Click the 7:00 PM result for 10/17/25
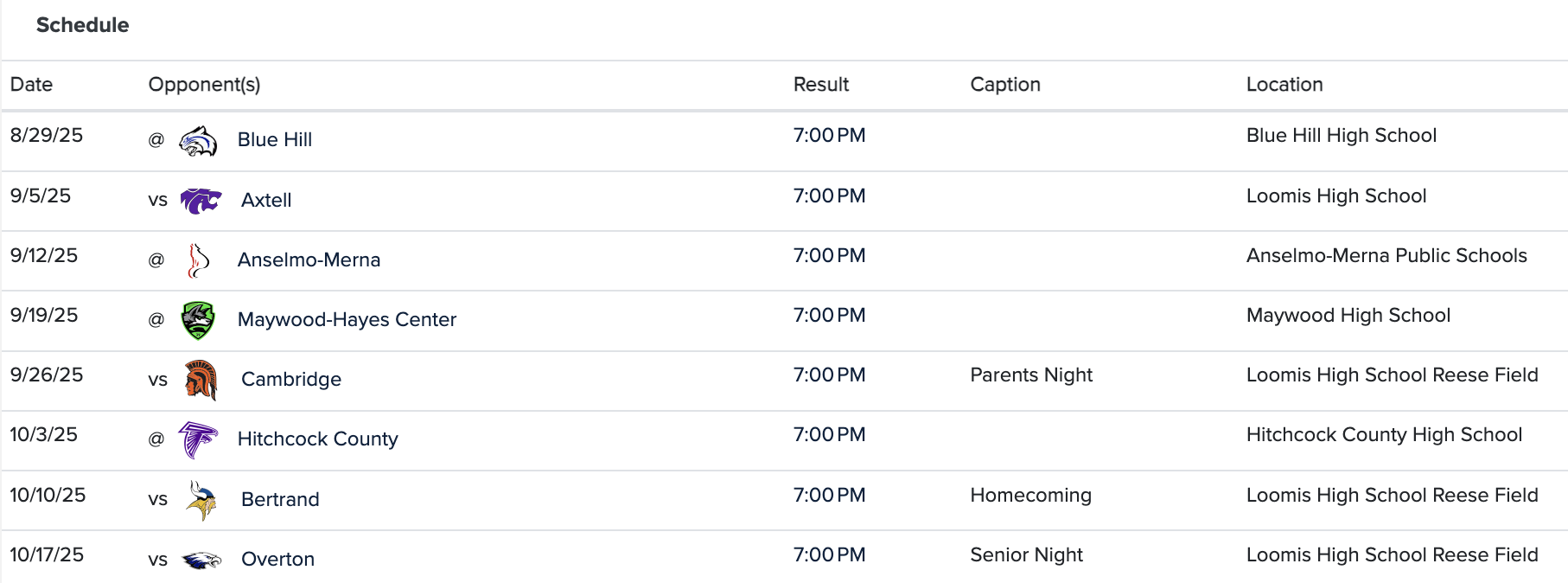 pos(829,555)
